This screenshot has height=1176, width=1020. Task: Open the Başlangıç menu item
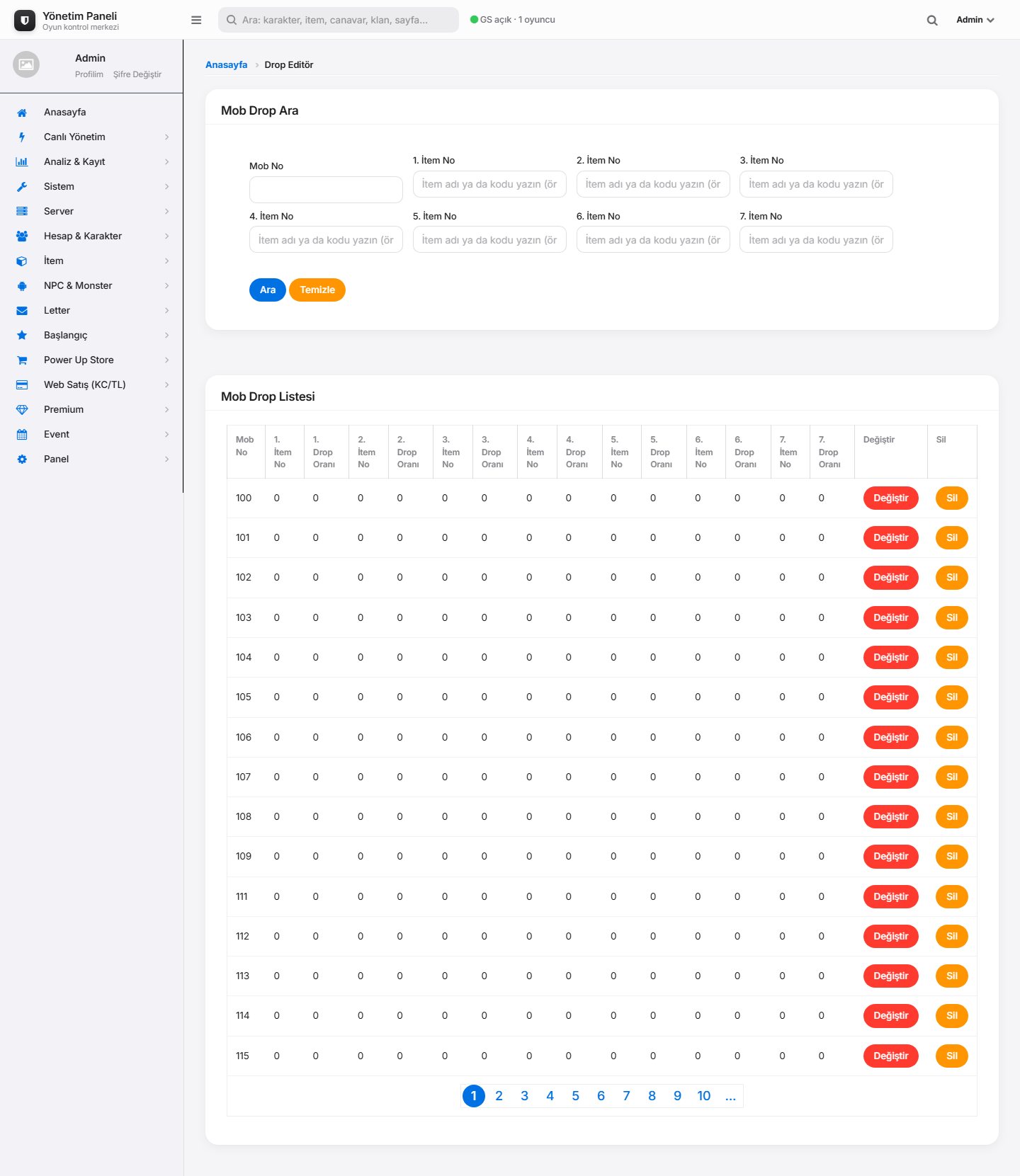[91, 336]
